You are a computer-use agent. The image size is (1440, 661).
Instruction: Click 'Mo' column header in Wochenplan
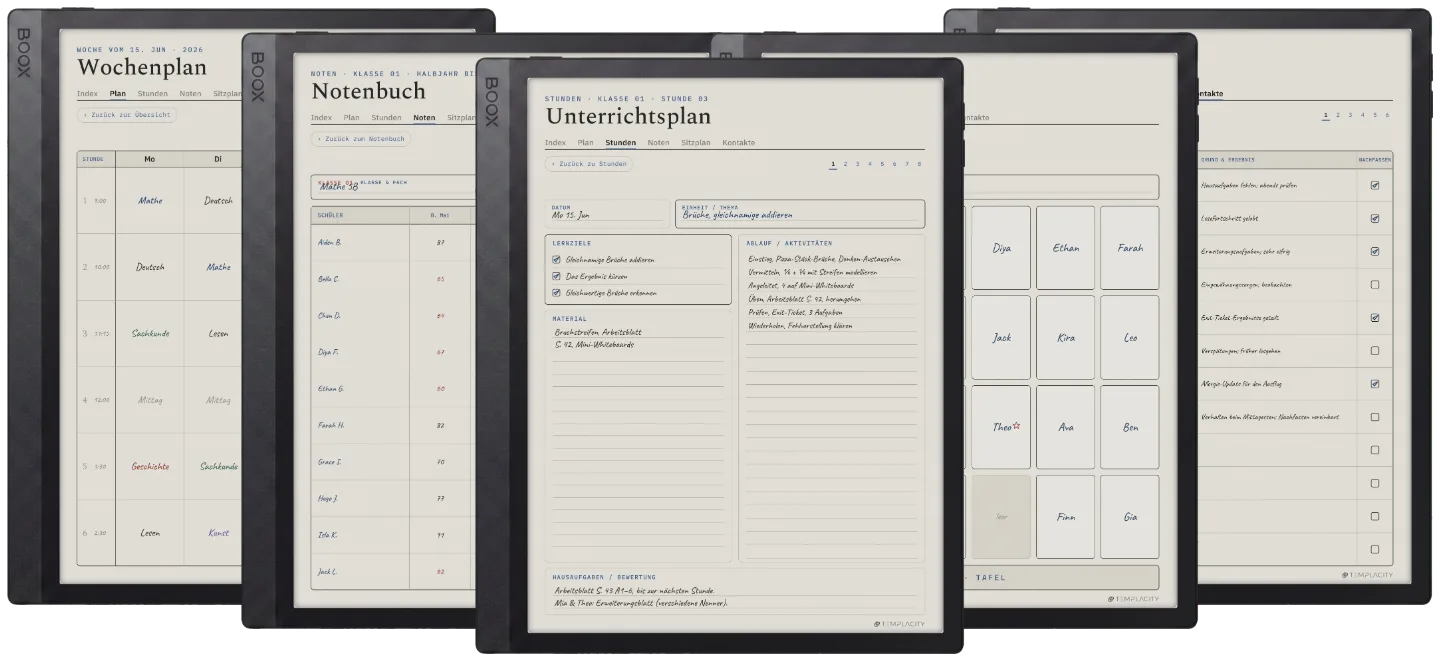point(150,159)
